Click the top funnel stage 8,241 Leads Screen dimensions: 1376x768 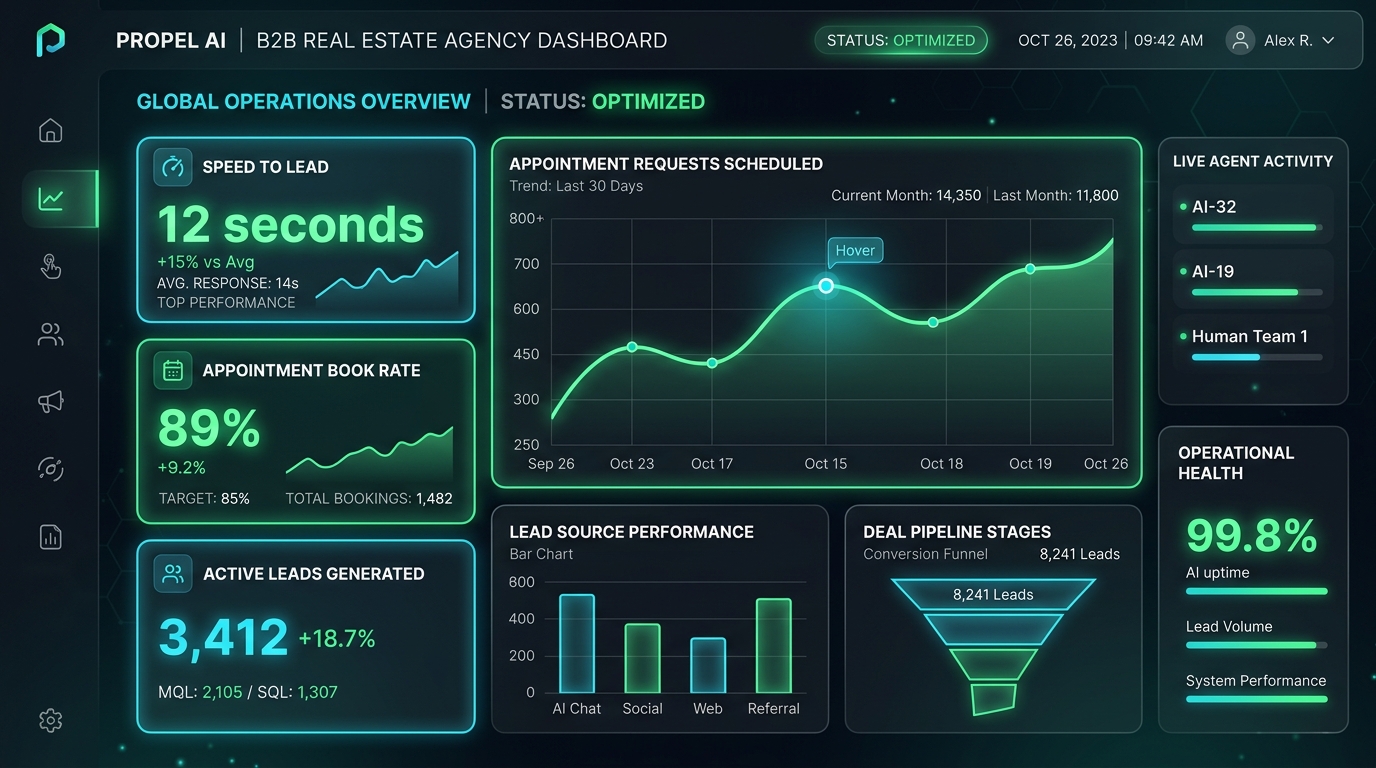pos(993,594)
